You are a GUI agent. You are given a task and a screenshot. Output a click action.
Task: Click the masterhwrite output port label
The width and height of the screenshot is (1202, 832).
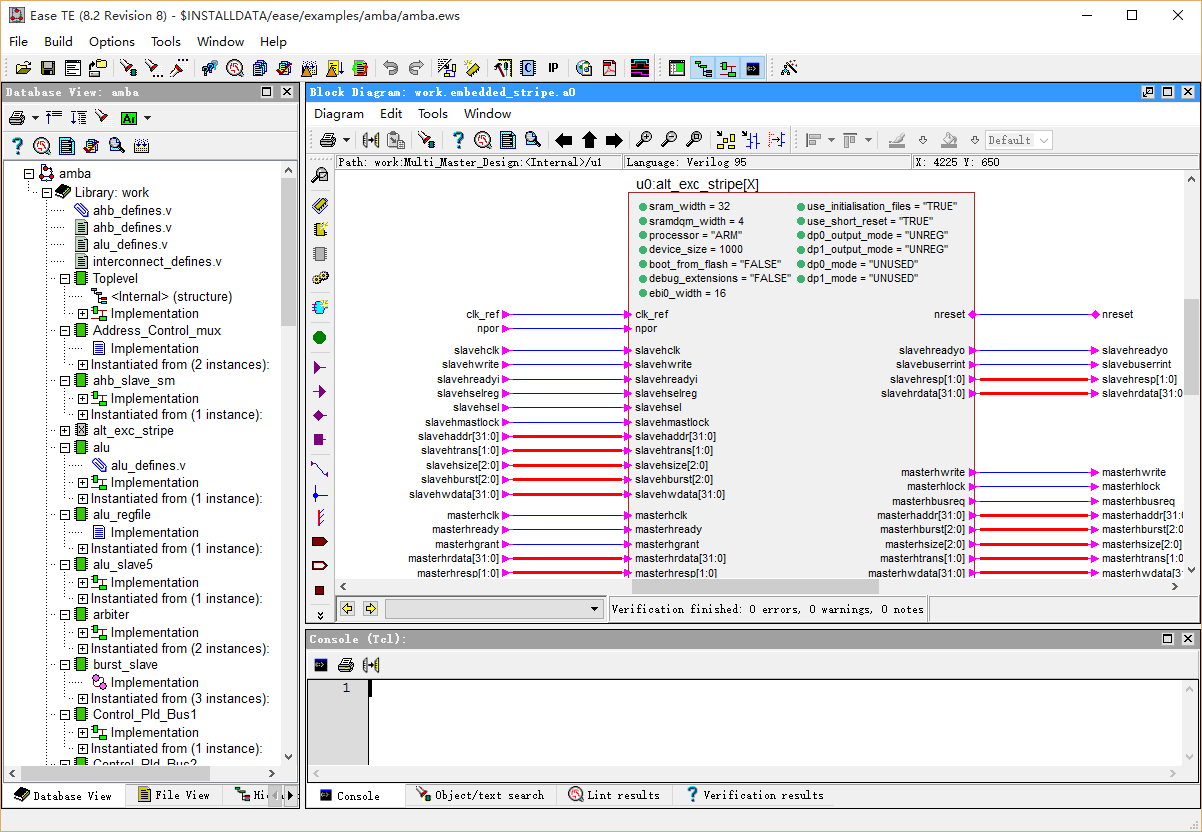point(1133,472)
